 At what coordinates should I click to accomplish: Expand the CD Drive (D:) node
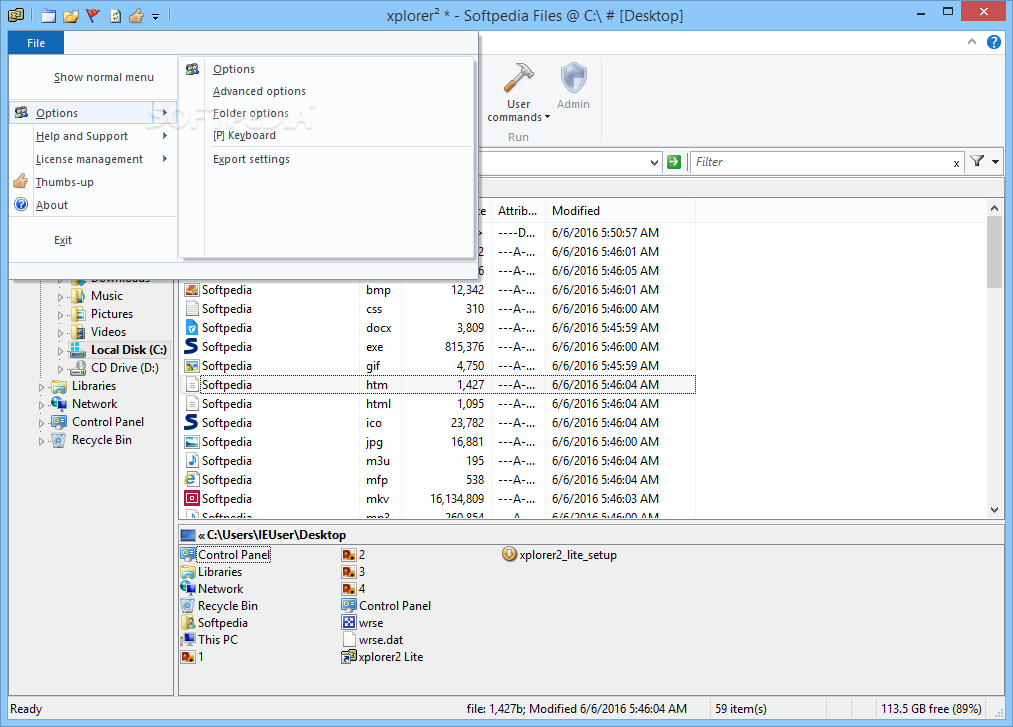point(61,370)
